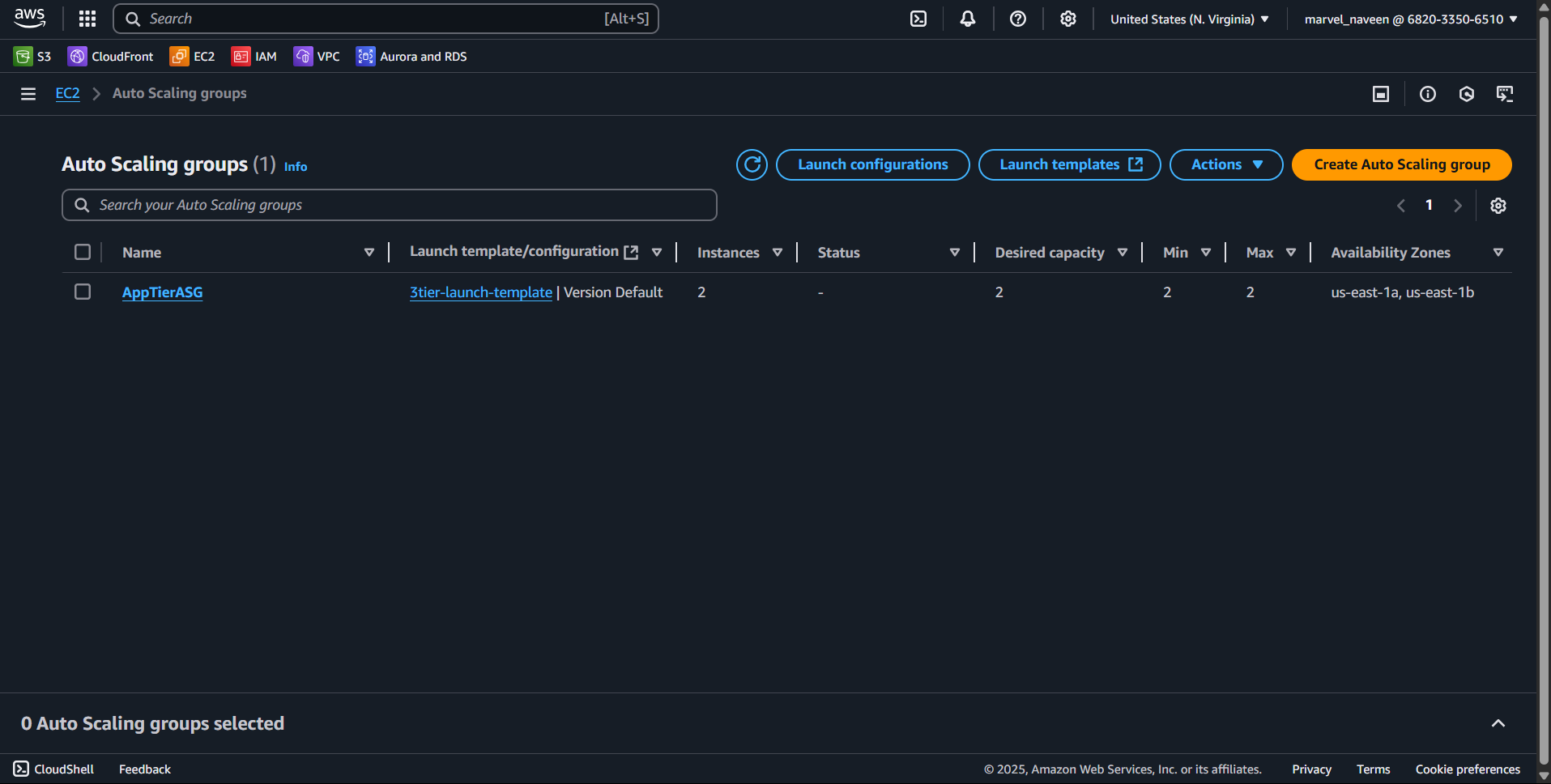Expand the bottom details panel chevron

click(1498, 723)
